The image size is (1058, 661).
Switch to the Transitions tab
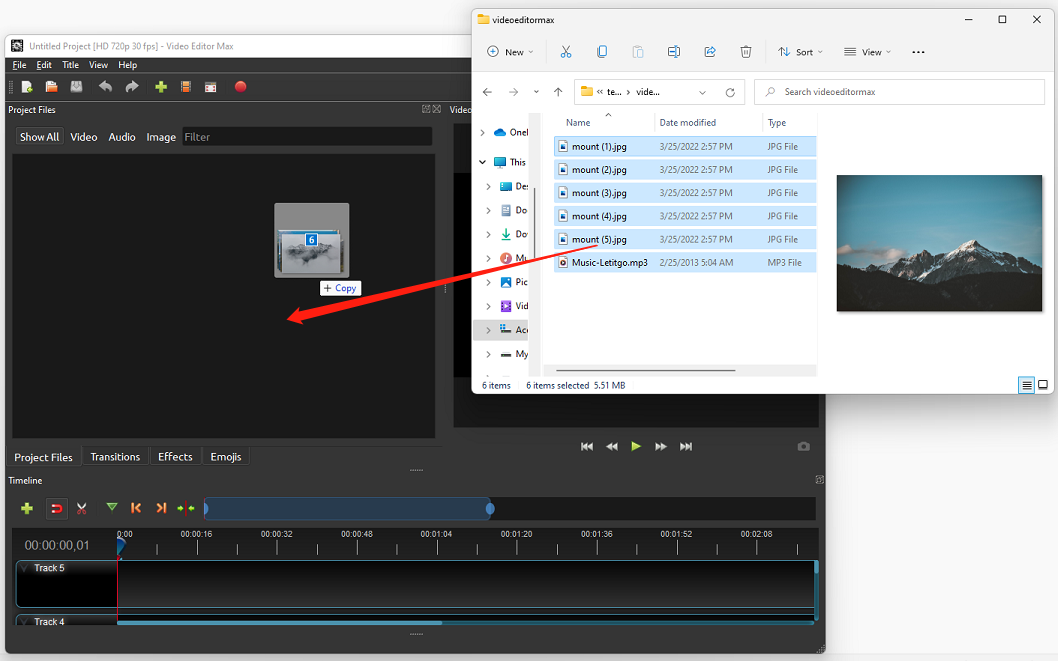tap(115, 456)
